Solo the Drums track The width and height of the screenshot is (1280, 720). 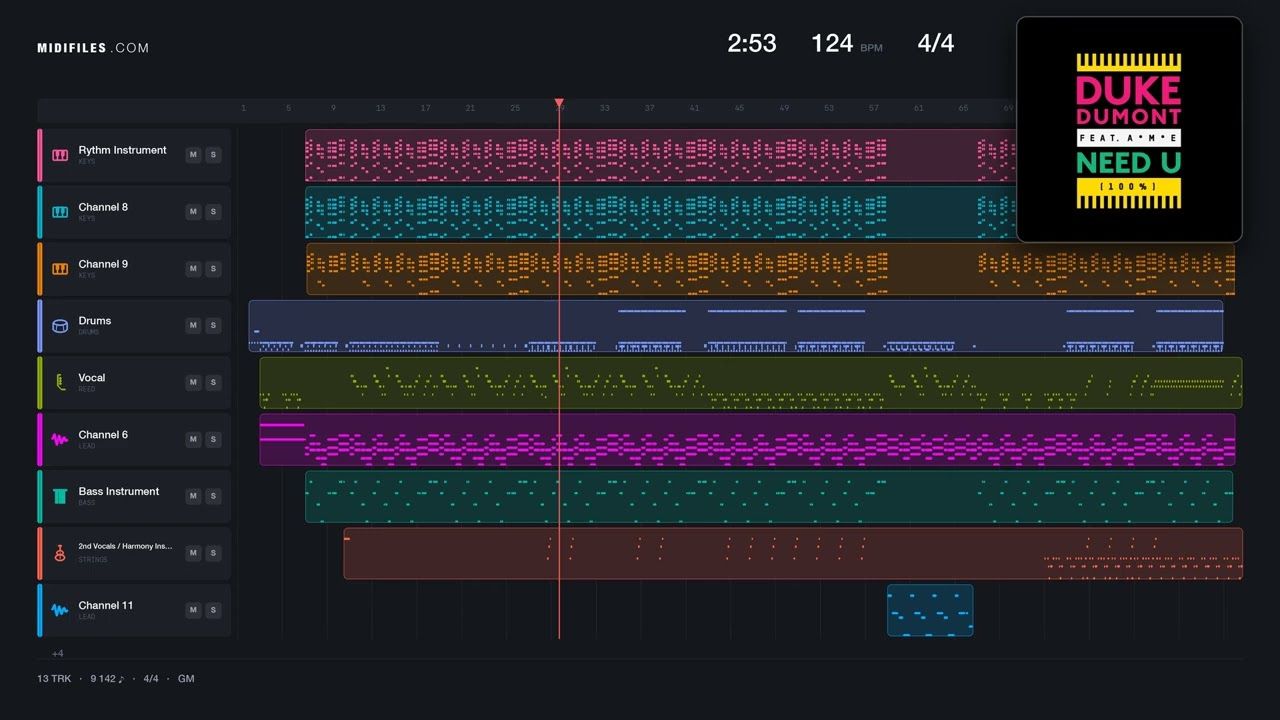tap(213, 326)
